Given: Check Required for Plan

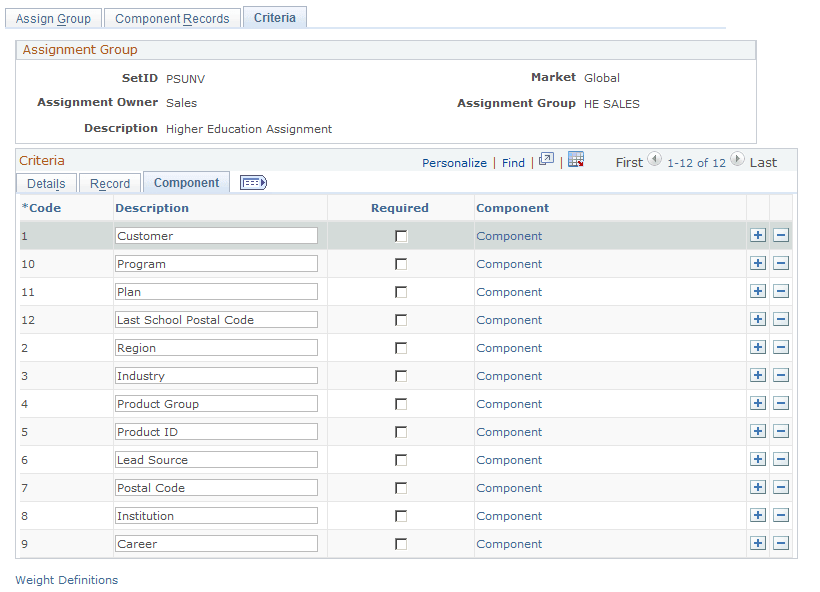Looking at the screenshot, I should 403,291.
